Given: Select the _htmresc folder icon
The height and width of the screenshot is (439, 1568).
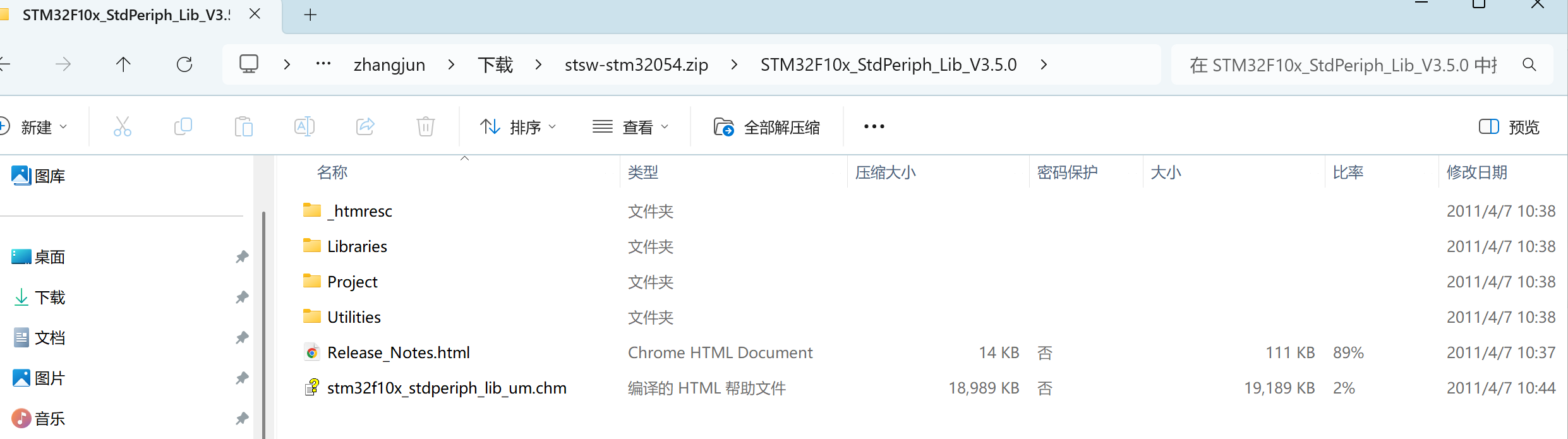Looking at the screenshot, I should pyautogui.click(x=312, y=210).
